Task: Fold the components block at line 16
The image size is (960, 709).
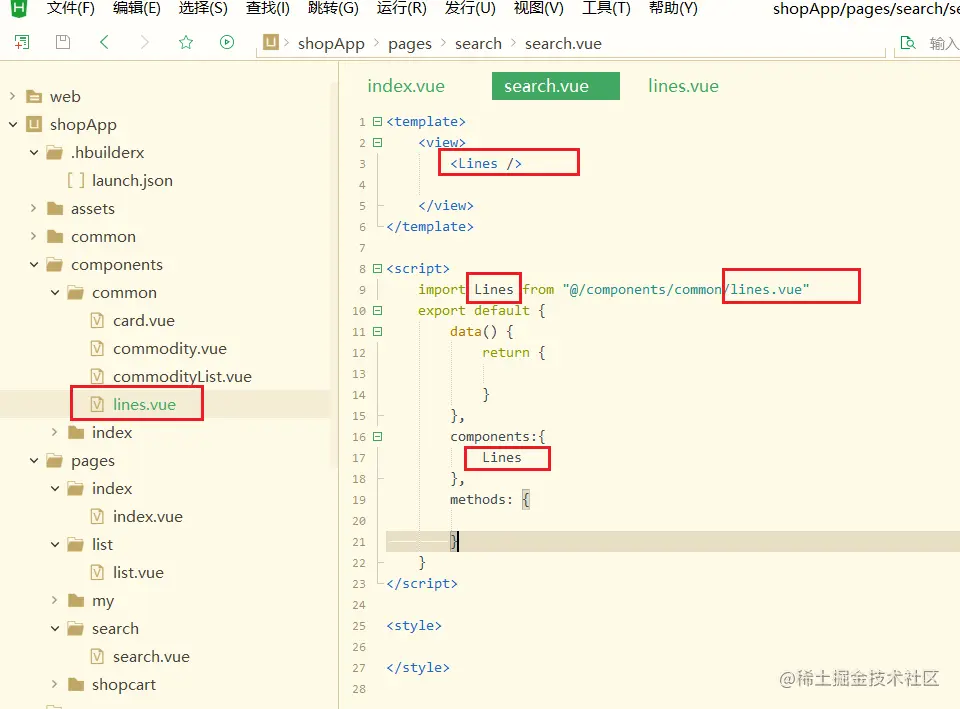Action: [378, 437]
